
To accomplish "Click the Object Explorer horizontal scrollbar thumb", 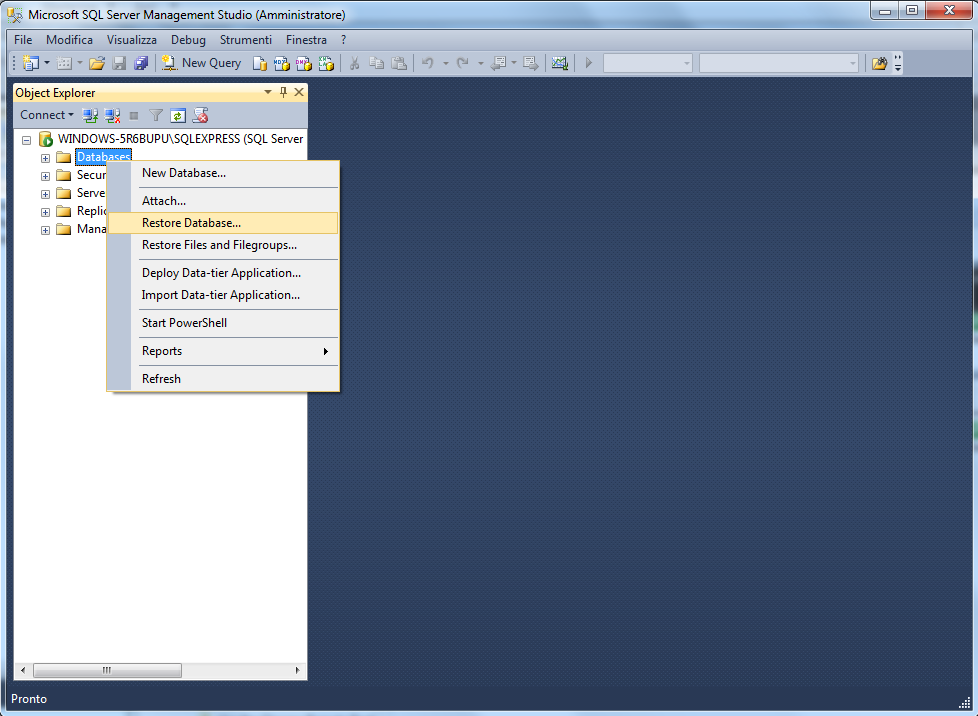I will (x=107, y=670).
